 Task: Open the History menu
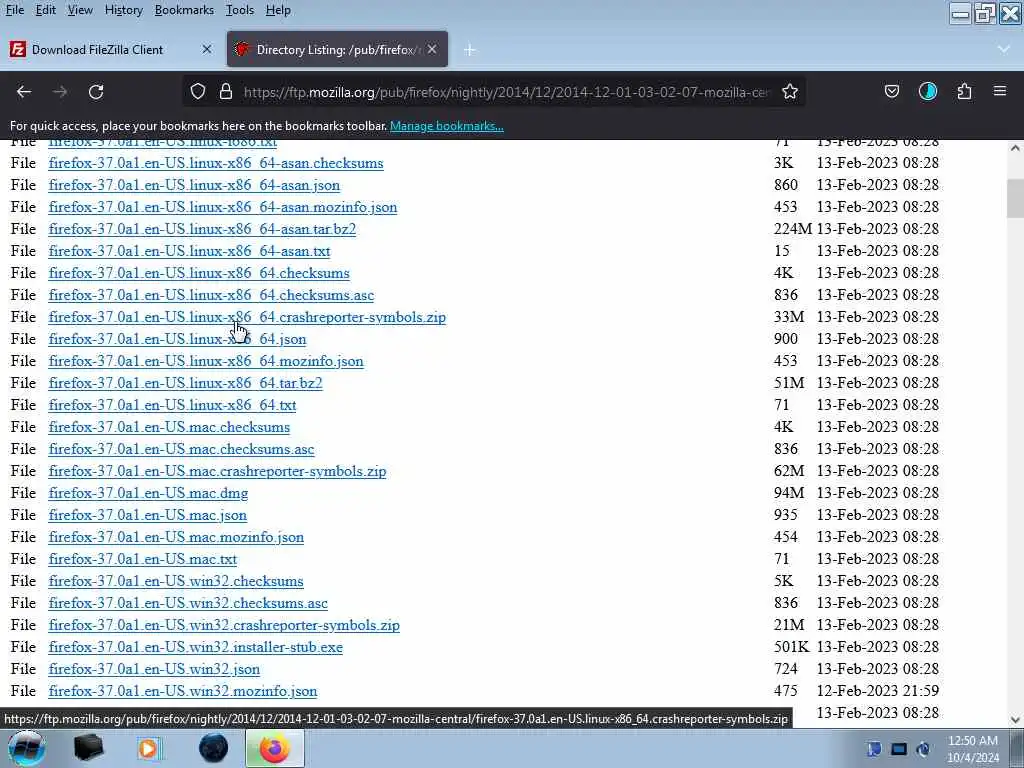click(x=123, y=10)
